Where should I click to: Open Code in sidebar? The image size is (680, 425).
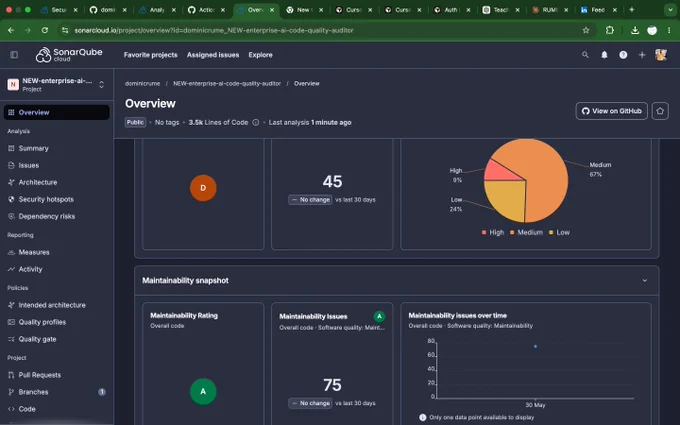(56, 409)
